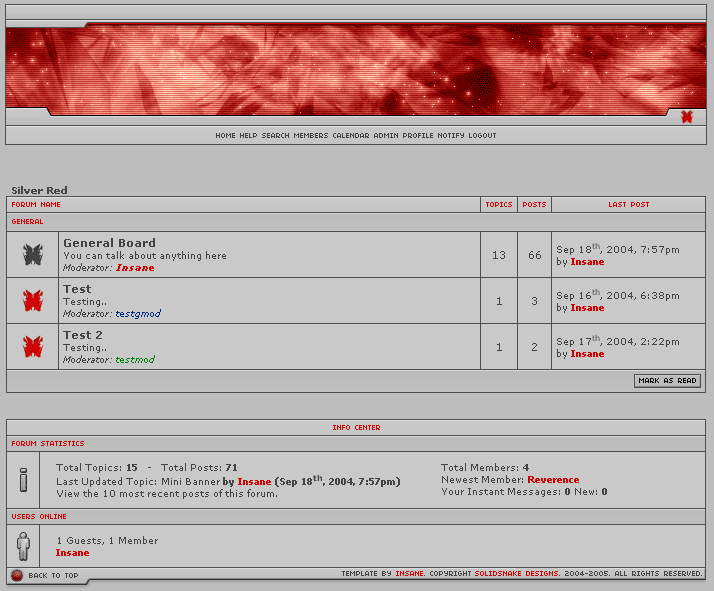Click the Last Post column header
This screenshot has height=591, width=714.
pos(628,205)
